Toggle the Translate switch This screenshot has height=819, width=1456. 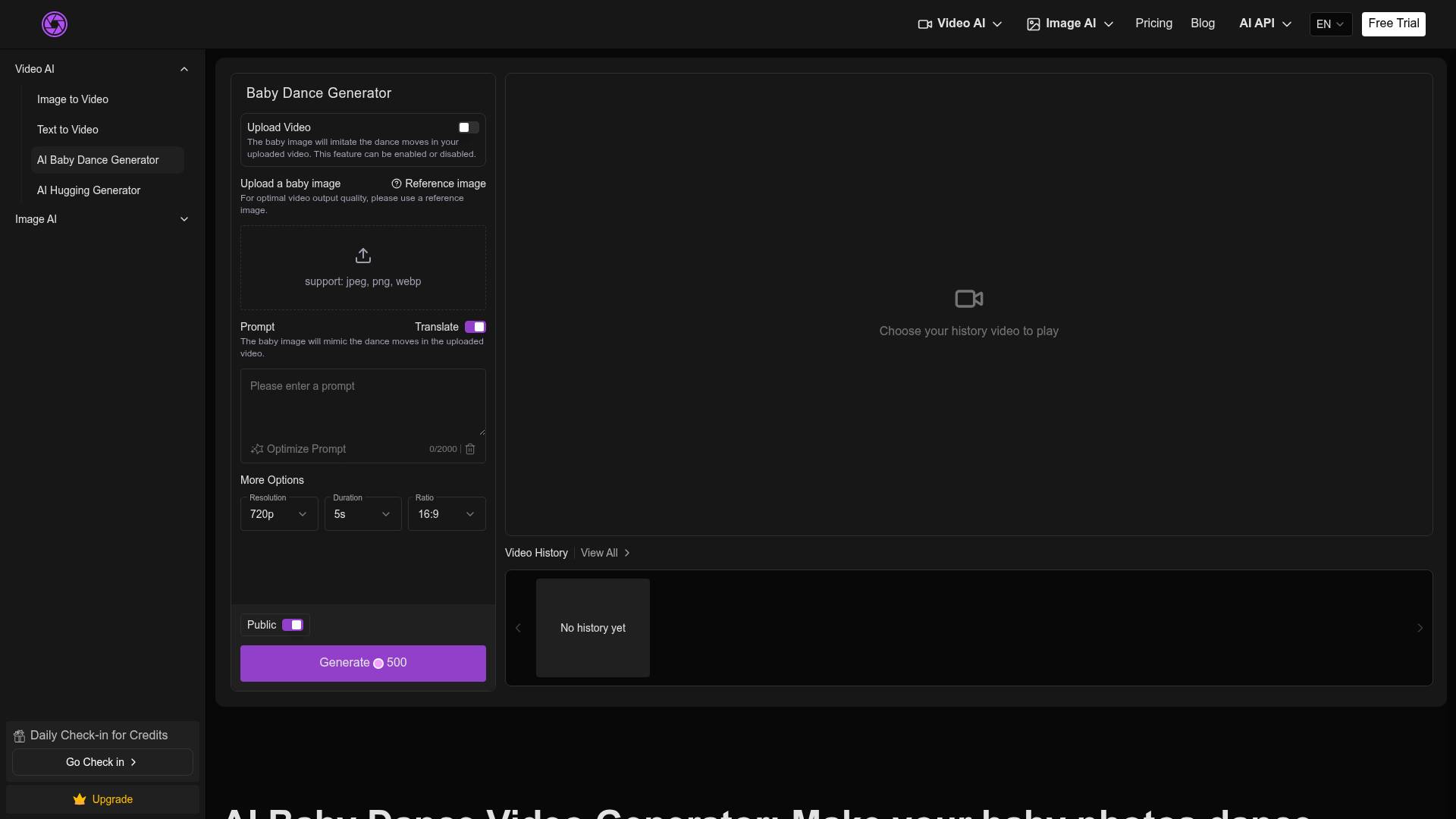pyautogui.click(x=475, y=327)
